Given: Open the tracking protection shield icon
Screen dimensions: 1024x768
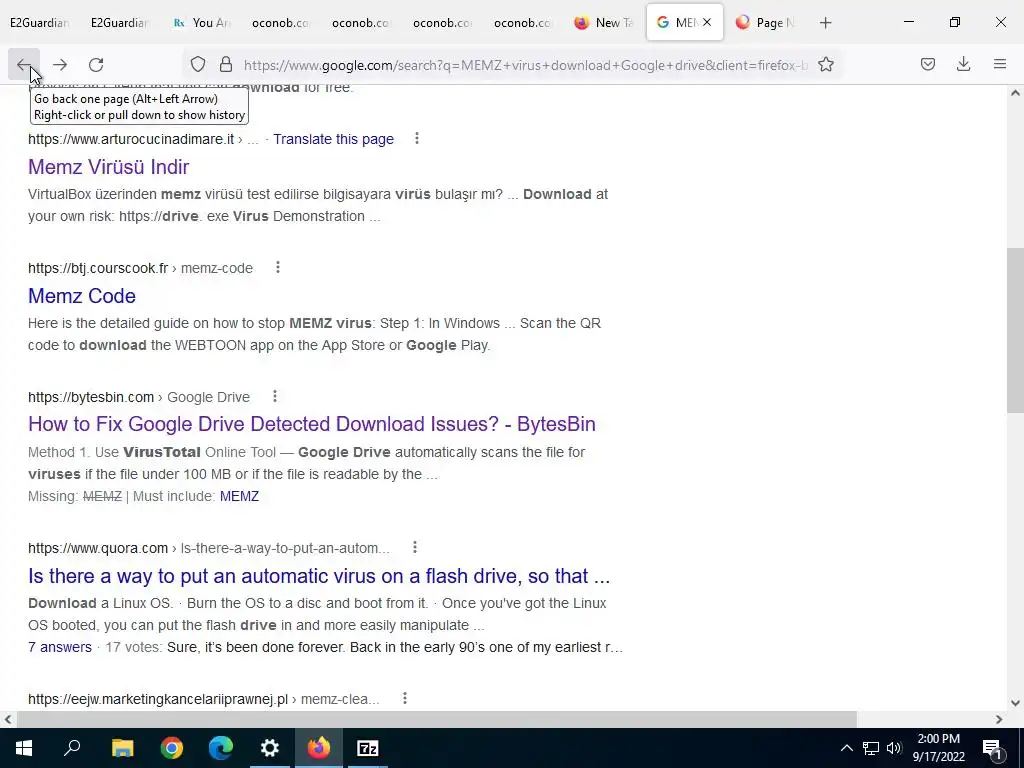Looking at the screenshot, I should click(198, 65).
